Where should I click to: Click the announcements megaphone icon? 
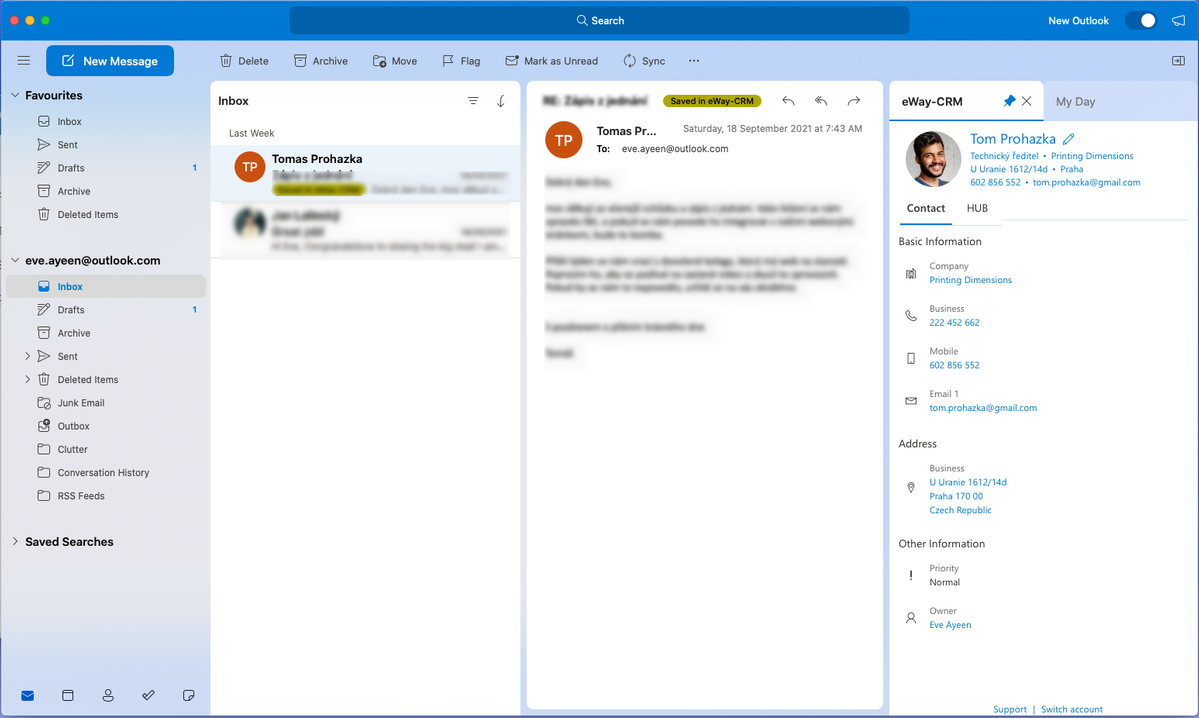[x=1178, y=21]
